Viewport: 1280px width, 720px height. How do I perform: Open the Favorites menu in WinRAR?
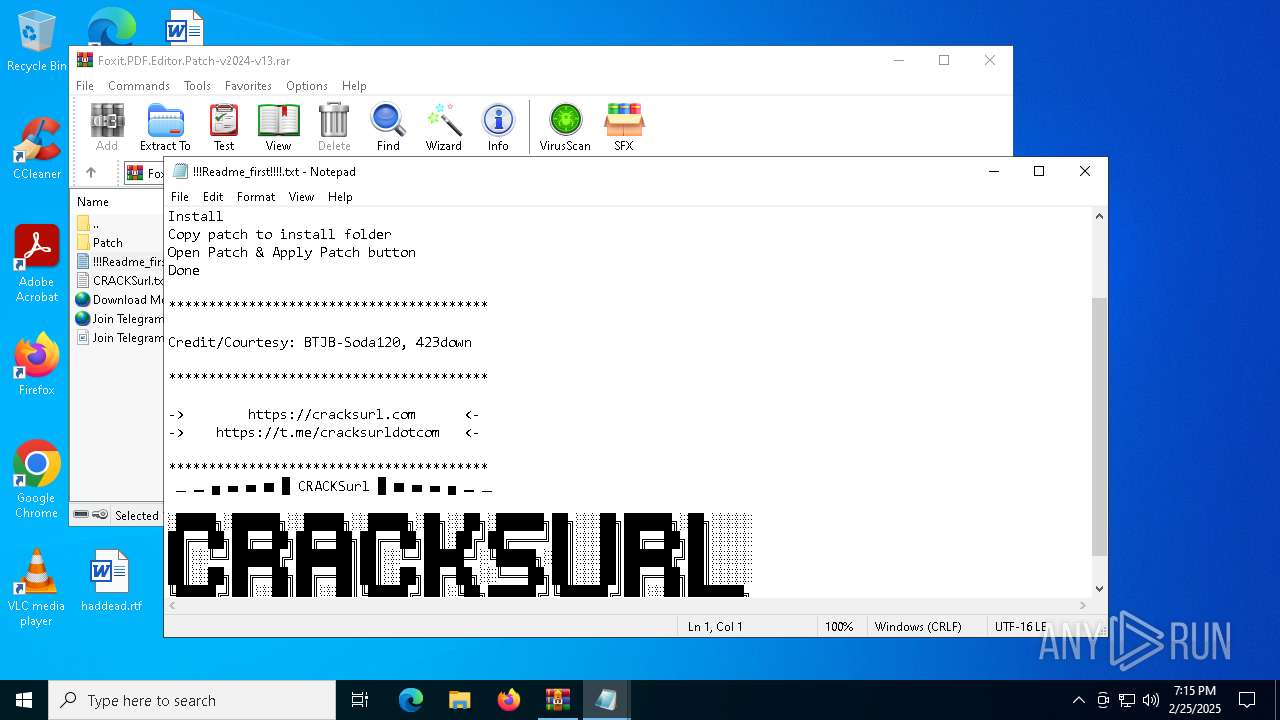pyautogui.click(x=248, y=86)
